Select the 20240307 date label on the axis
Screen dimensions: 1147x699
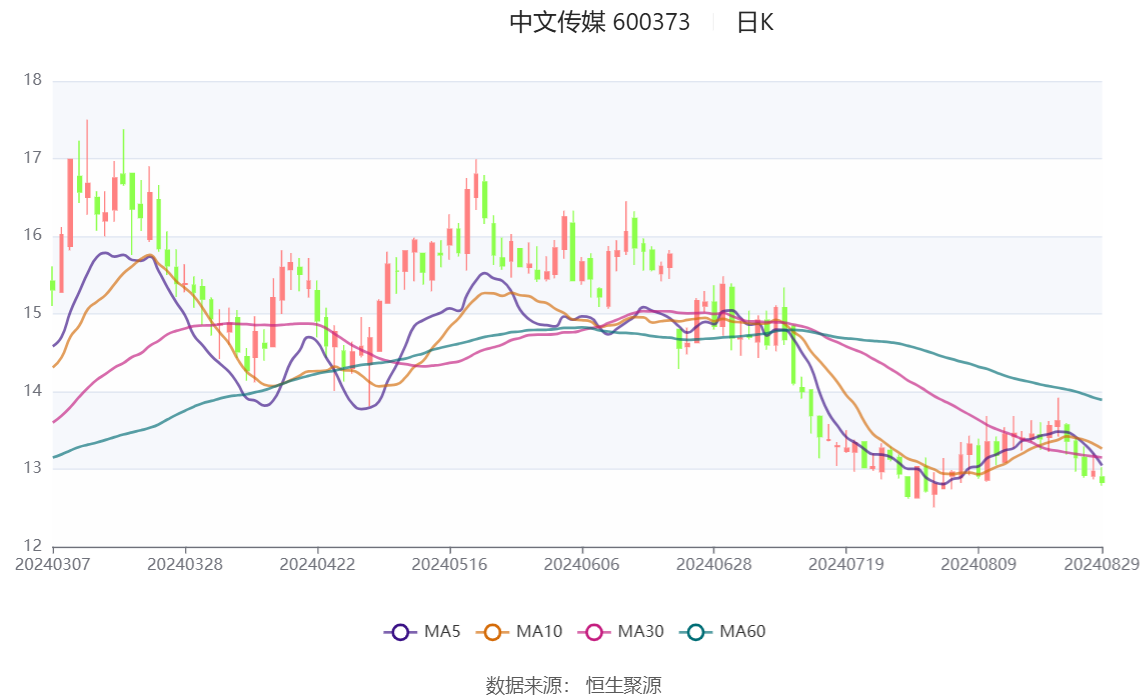tap(53, 564)
